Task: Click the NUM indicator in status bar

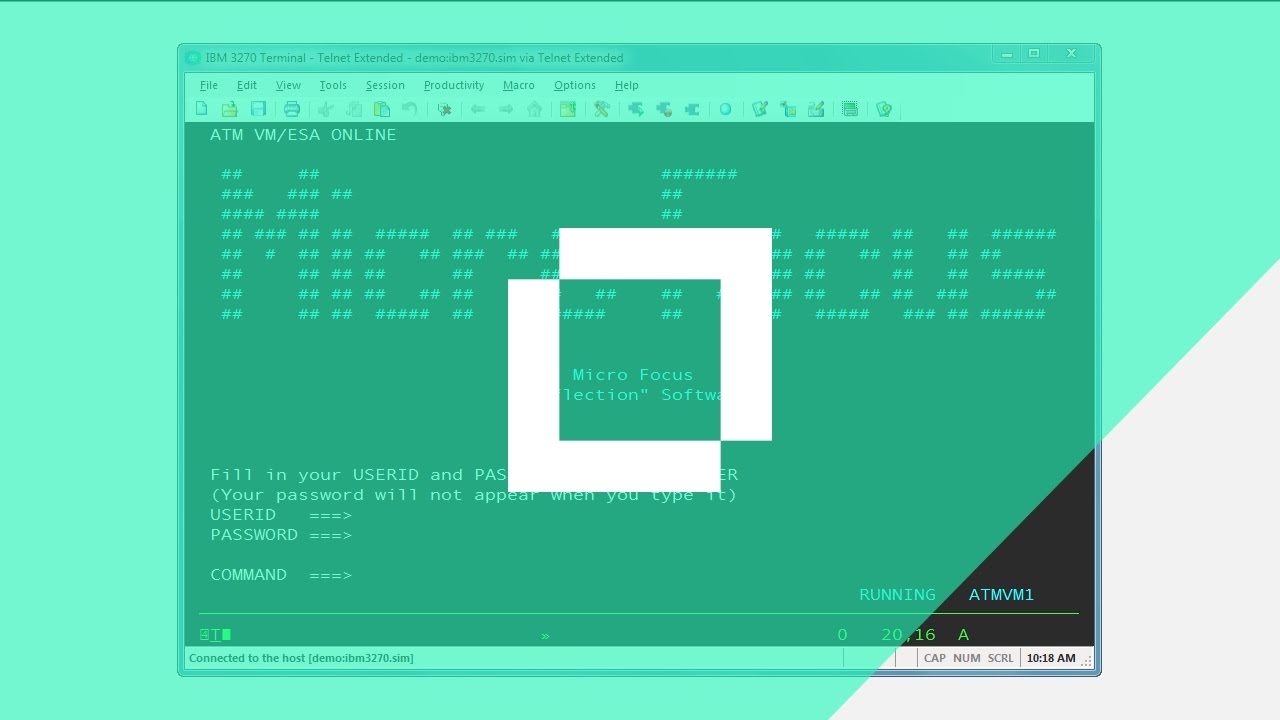Action: (967, 658)
